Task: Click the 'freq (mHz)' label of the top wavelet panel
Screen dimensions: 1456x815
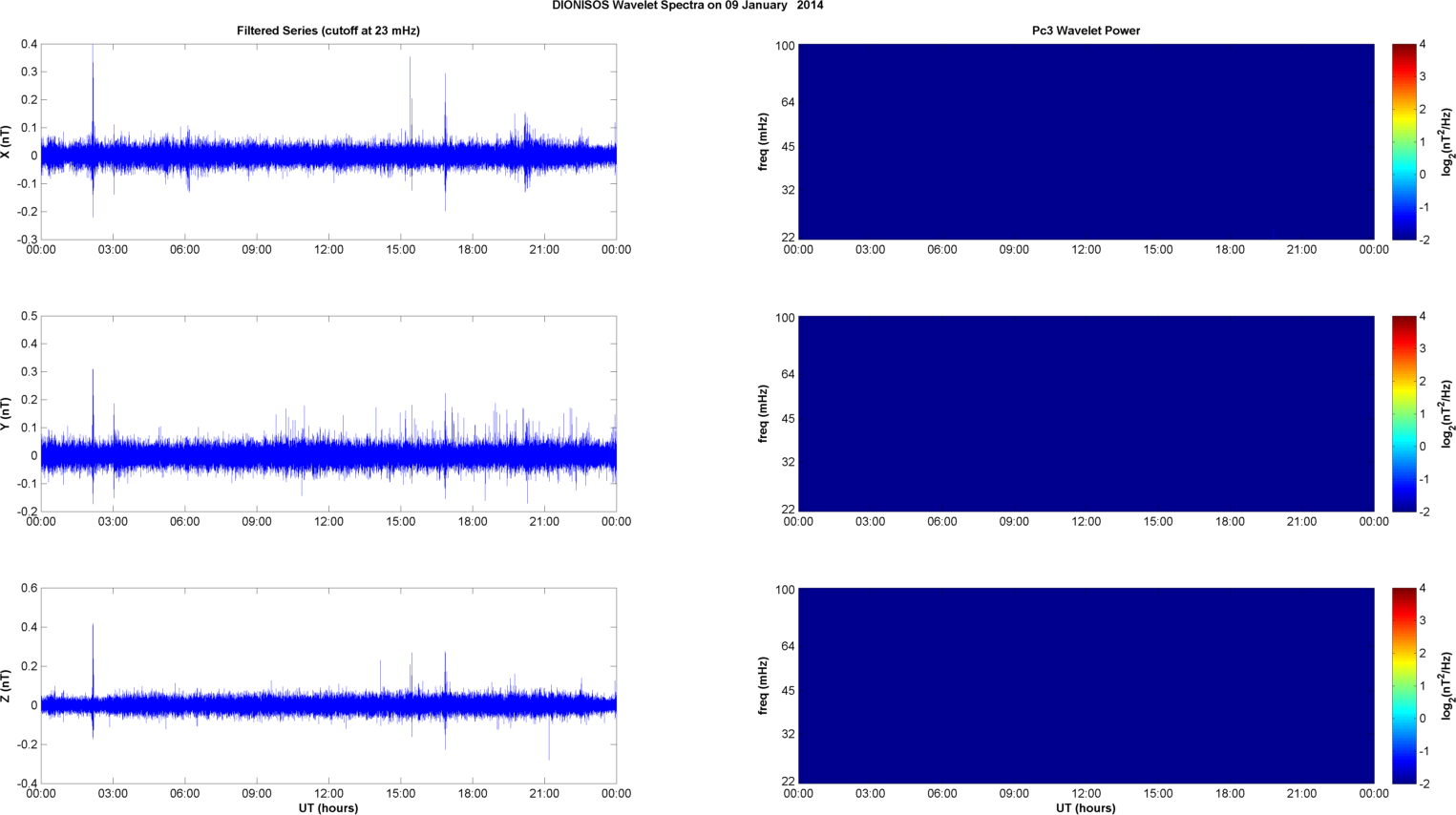Action: point(763,142)
